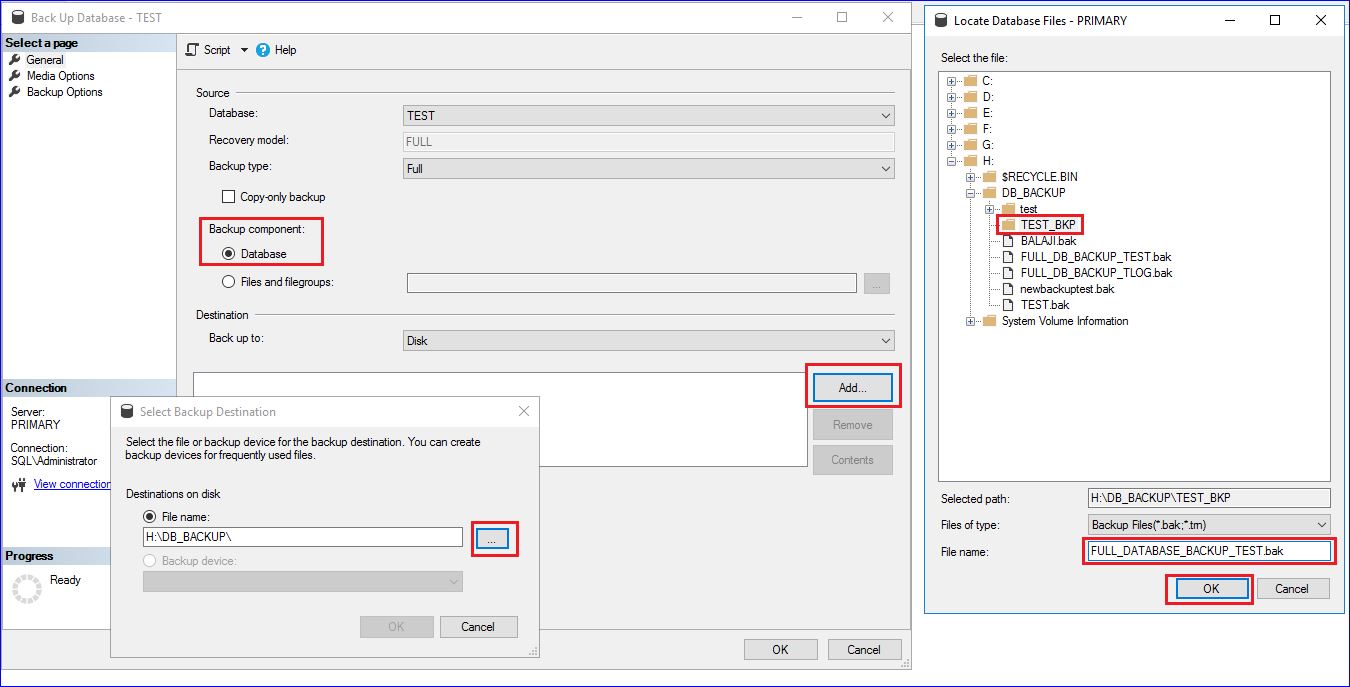Open Backup Options page
Viewport: 1350px width, 687px height.
pos(64,92)
